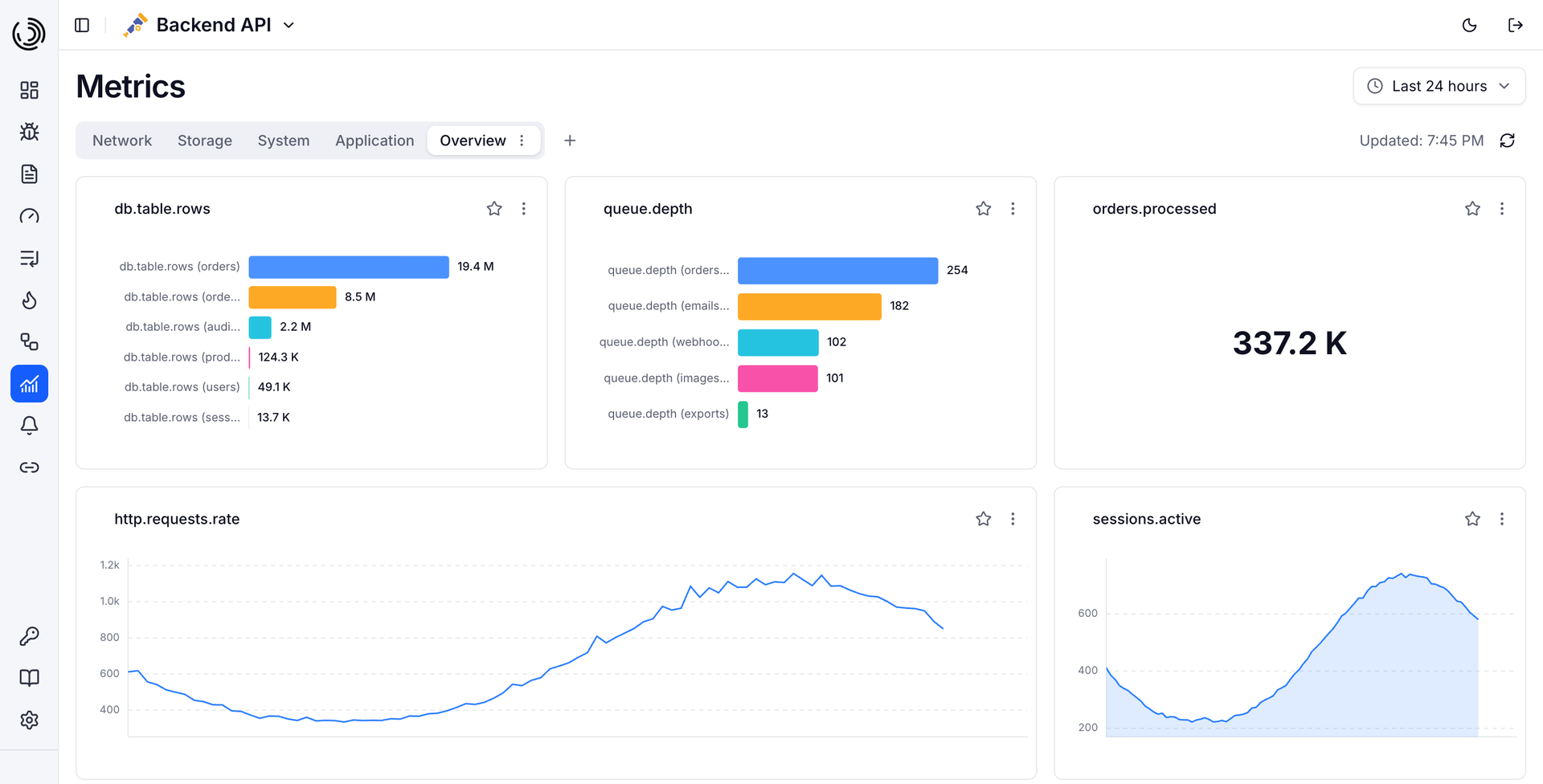
Task: Toggle favorite star on db.table.rows card
Action: 494,209
